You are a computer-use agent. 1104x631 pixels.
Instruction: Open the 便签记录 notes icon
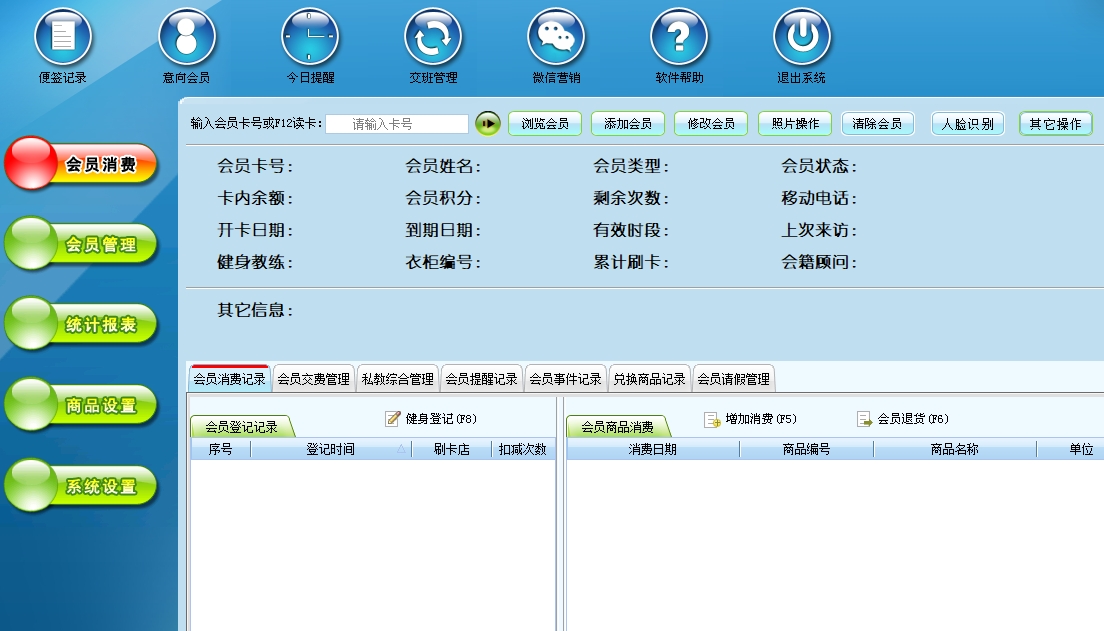(63, 37)
